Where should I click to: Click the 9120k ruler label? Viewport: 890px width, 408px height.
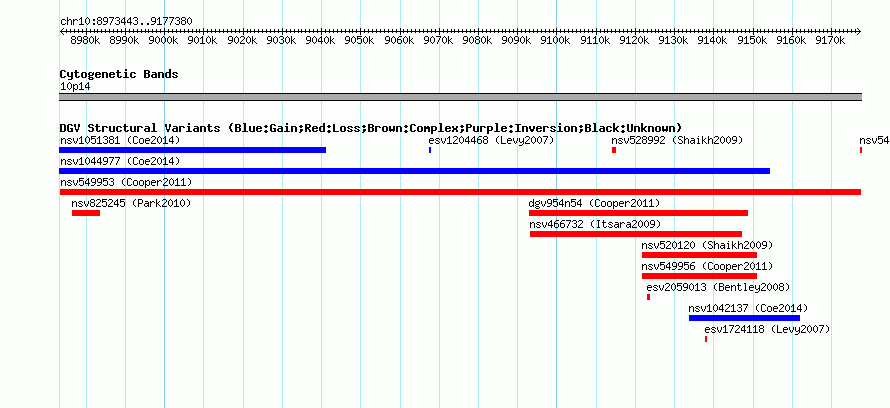tap(635, 41)
